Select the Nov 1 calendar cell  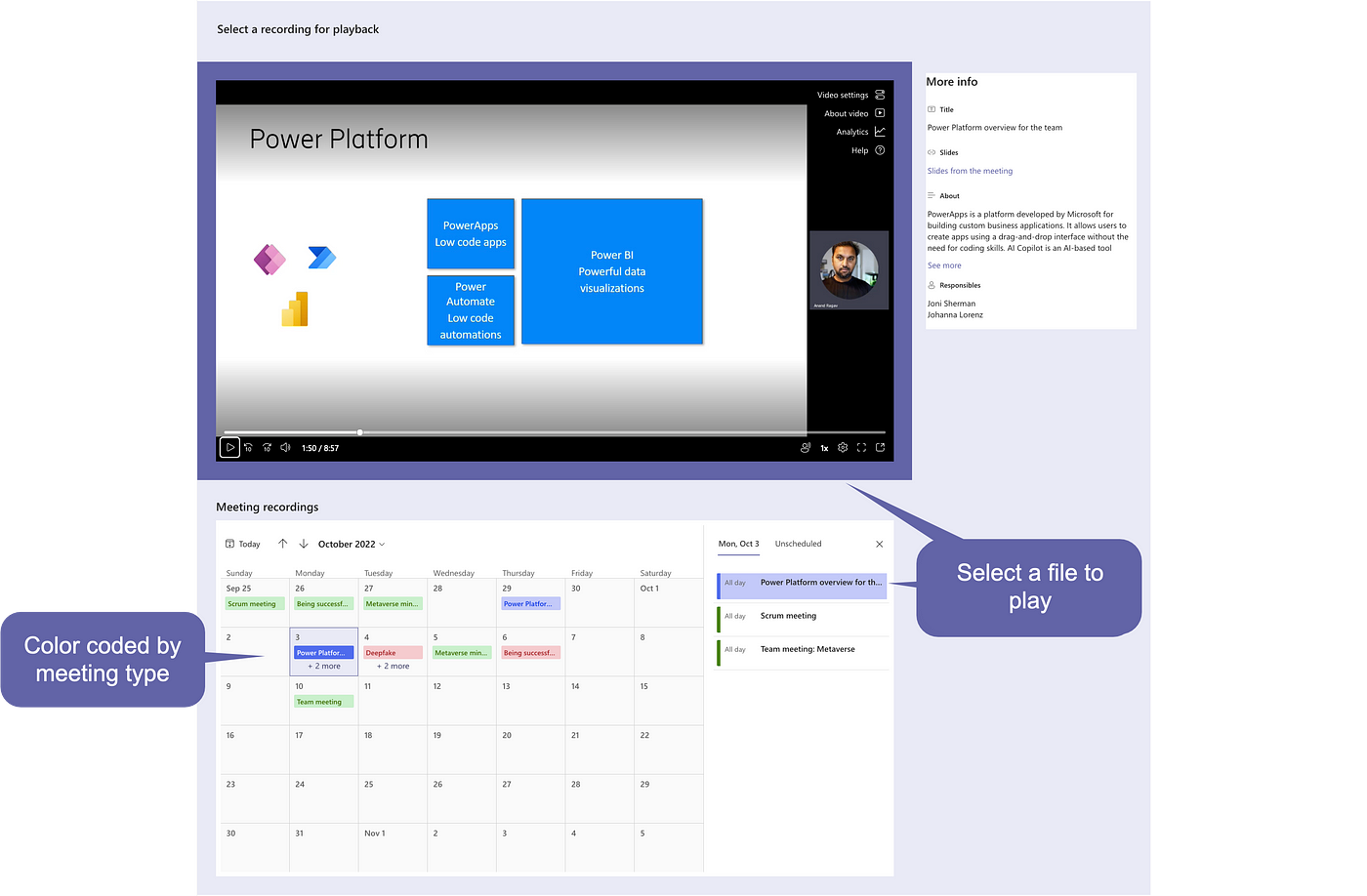(x=393, y=847)
